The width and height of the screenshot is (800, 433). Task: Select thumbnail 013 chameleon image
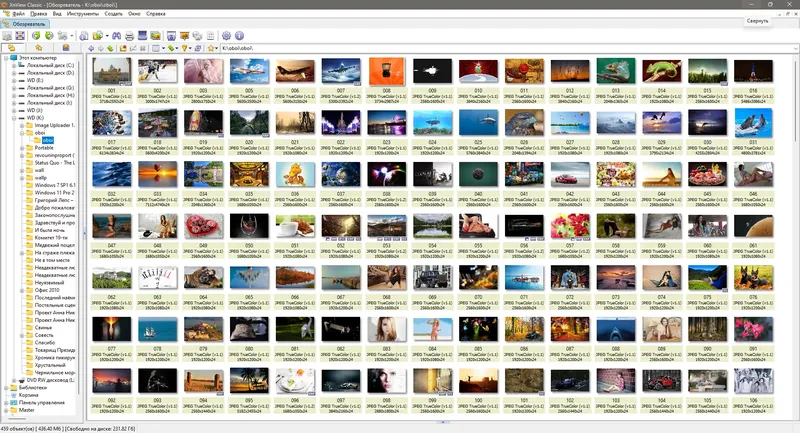click(616, 71)
